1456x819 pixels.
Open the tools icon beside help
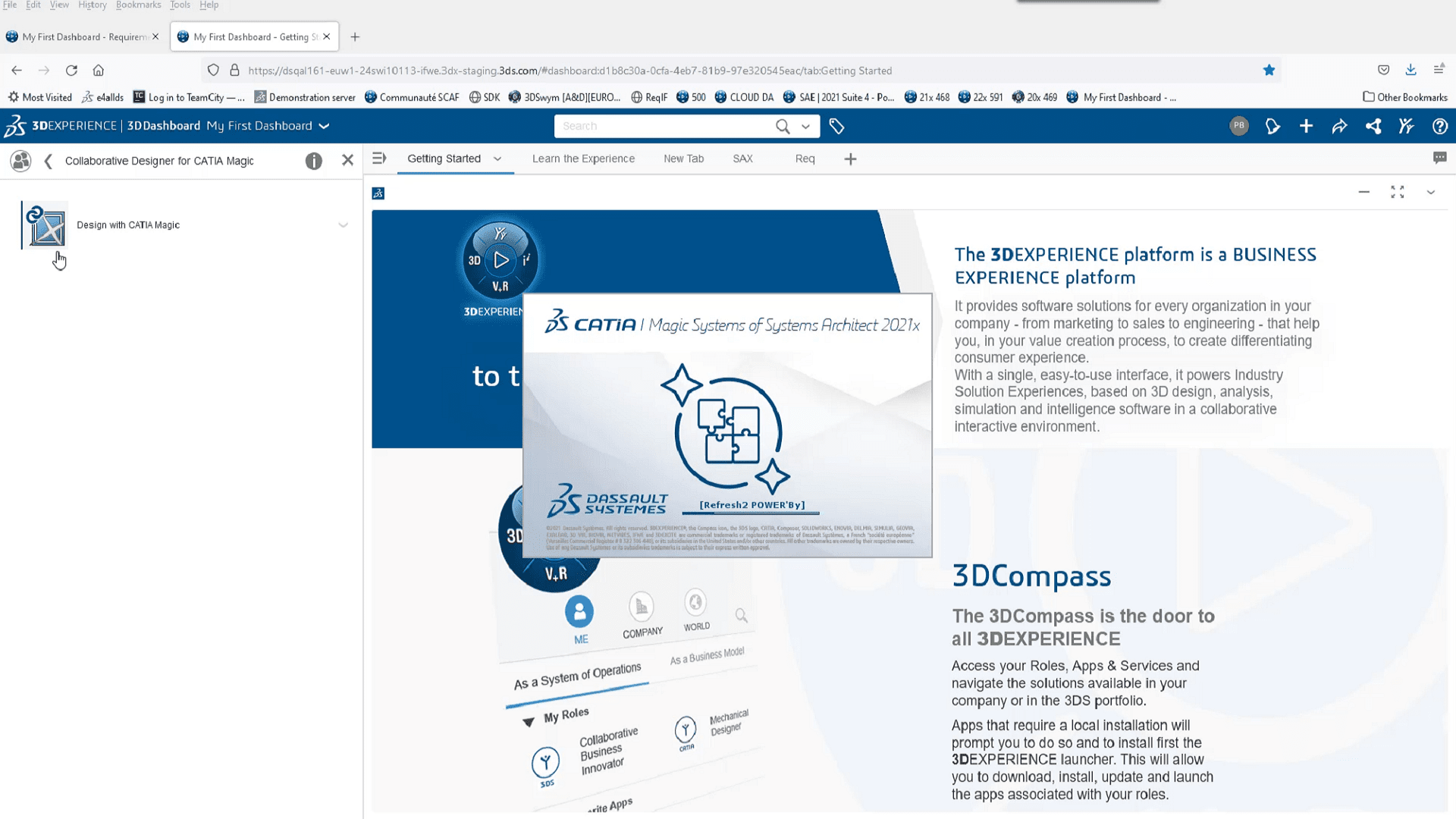(x=1407, y=126)
